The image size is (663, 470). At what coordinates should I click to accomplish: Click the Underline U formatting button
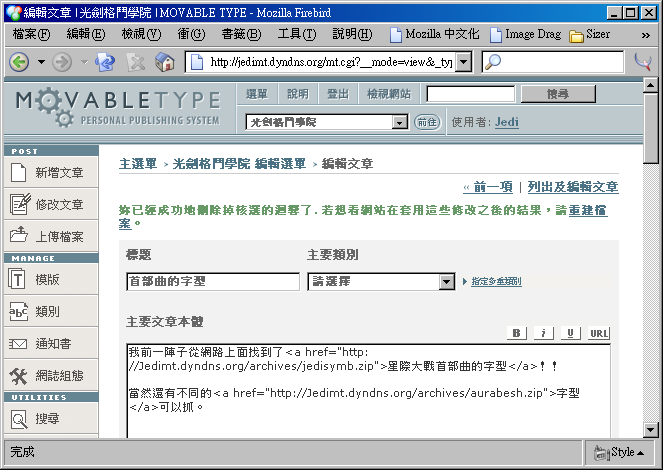(571, 333)
